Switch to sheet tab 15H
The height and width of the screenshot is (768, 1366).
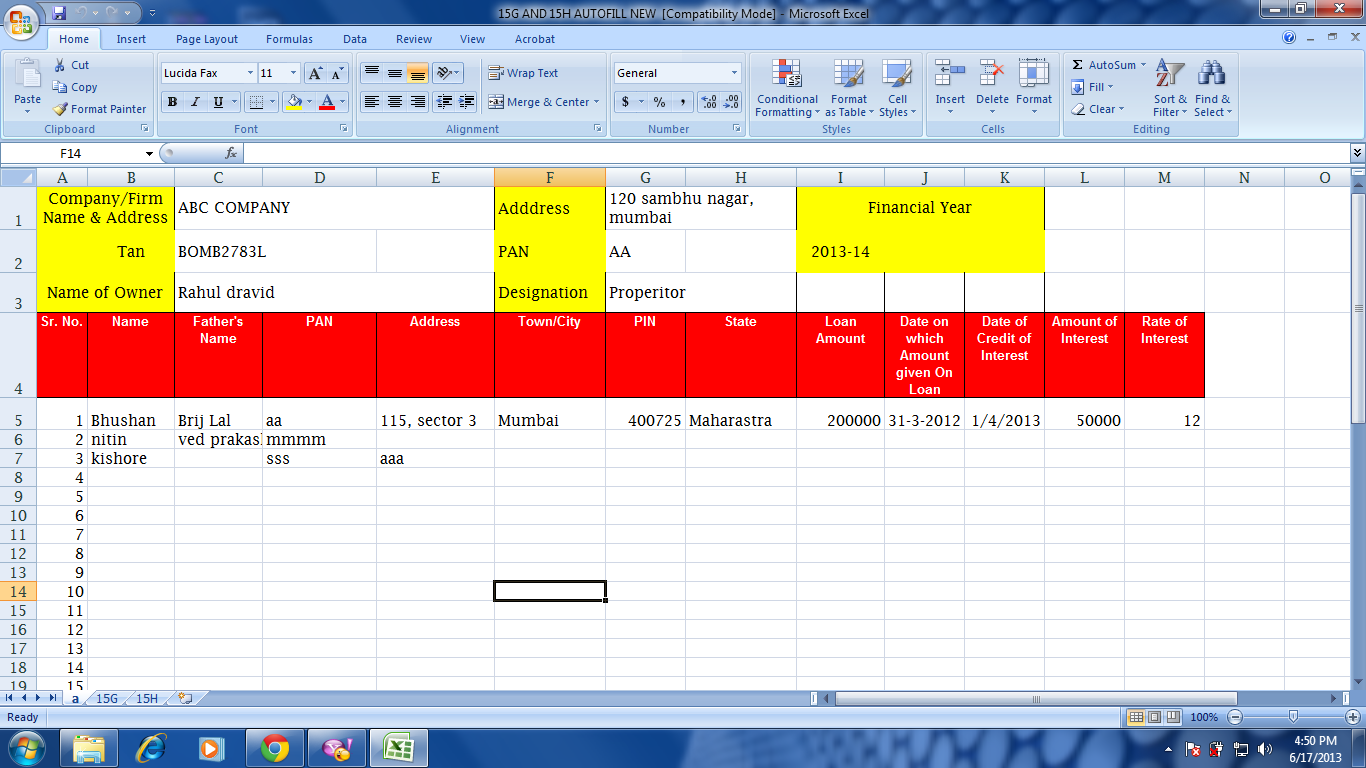pyautogui.click(x=147, y=699)
